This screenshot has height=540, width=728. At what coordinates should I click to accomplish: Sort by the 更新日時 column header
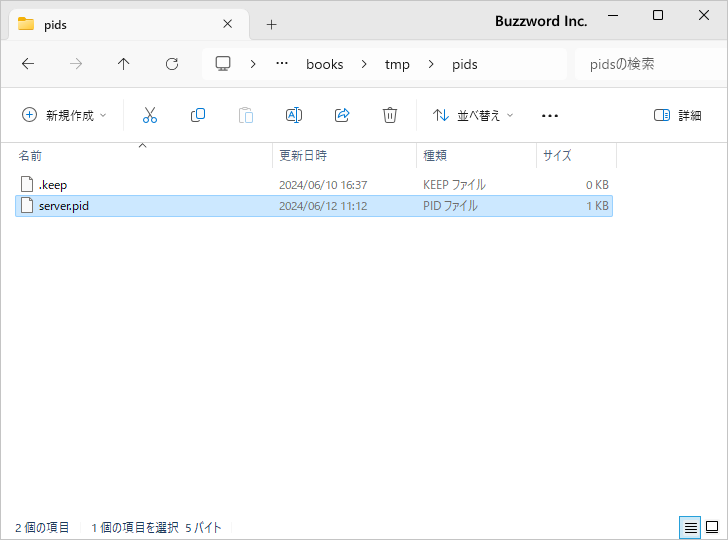pos(344,156)
